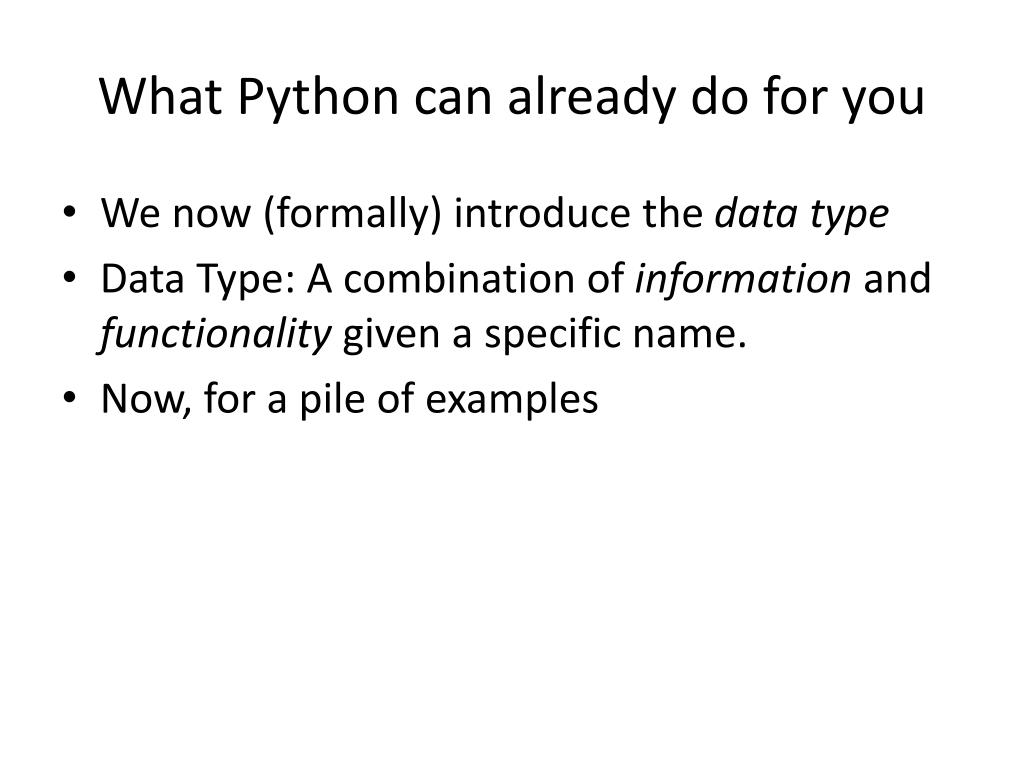This screenshot has height=768, width=1024.
Task: Click 'We now' at start of first bullet
Action: pyautogui.click(x=176, y=214)
